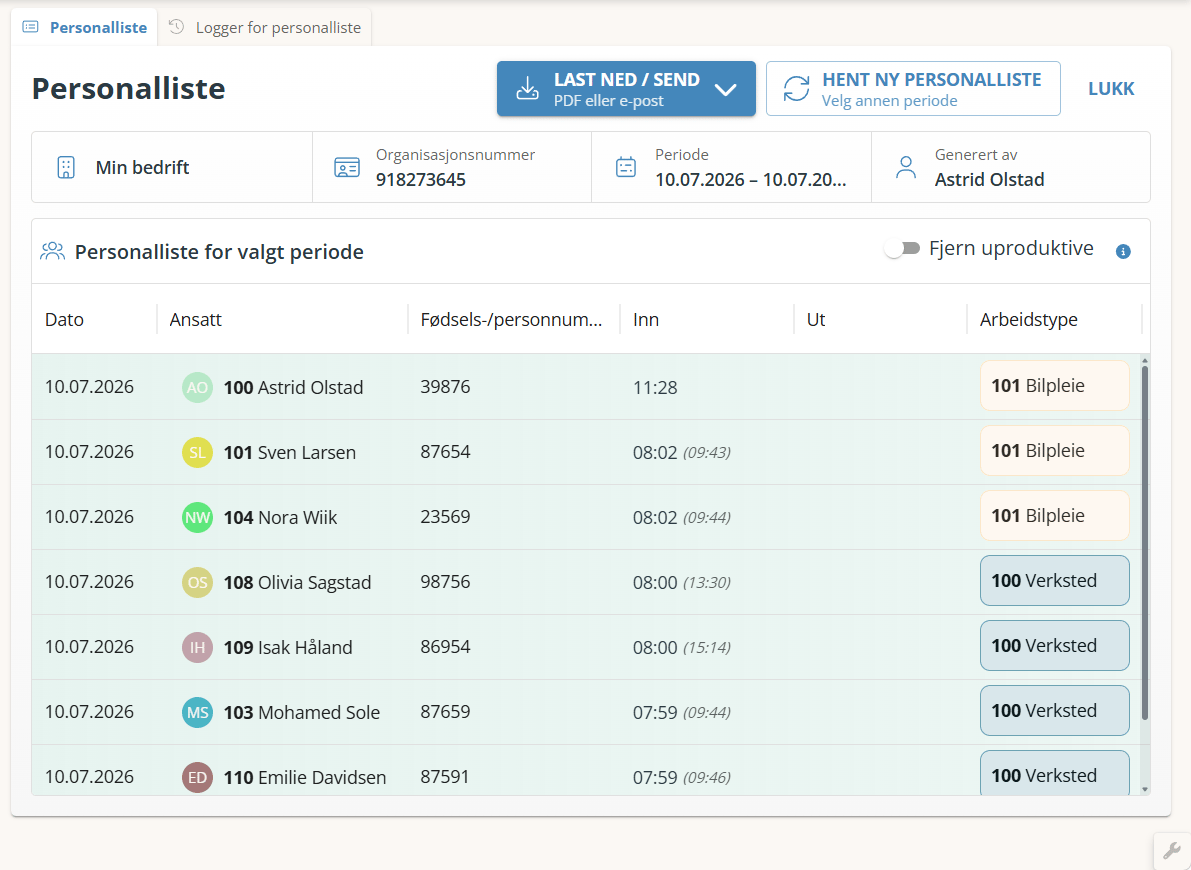Click 101 Bilpleie tag in Astrid Olstad row
The height and width of the screenshot is (870, 1191).
point(1054,386)
